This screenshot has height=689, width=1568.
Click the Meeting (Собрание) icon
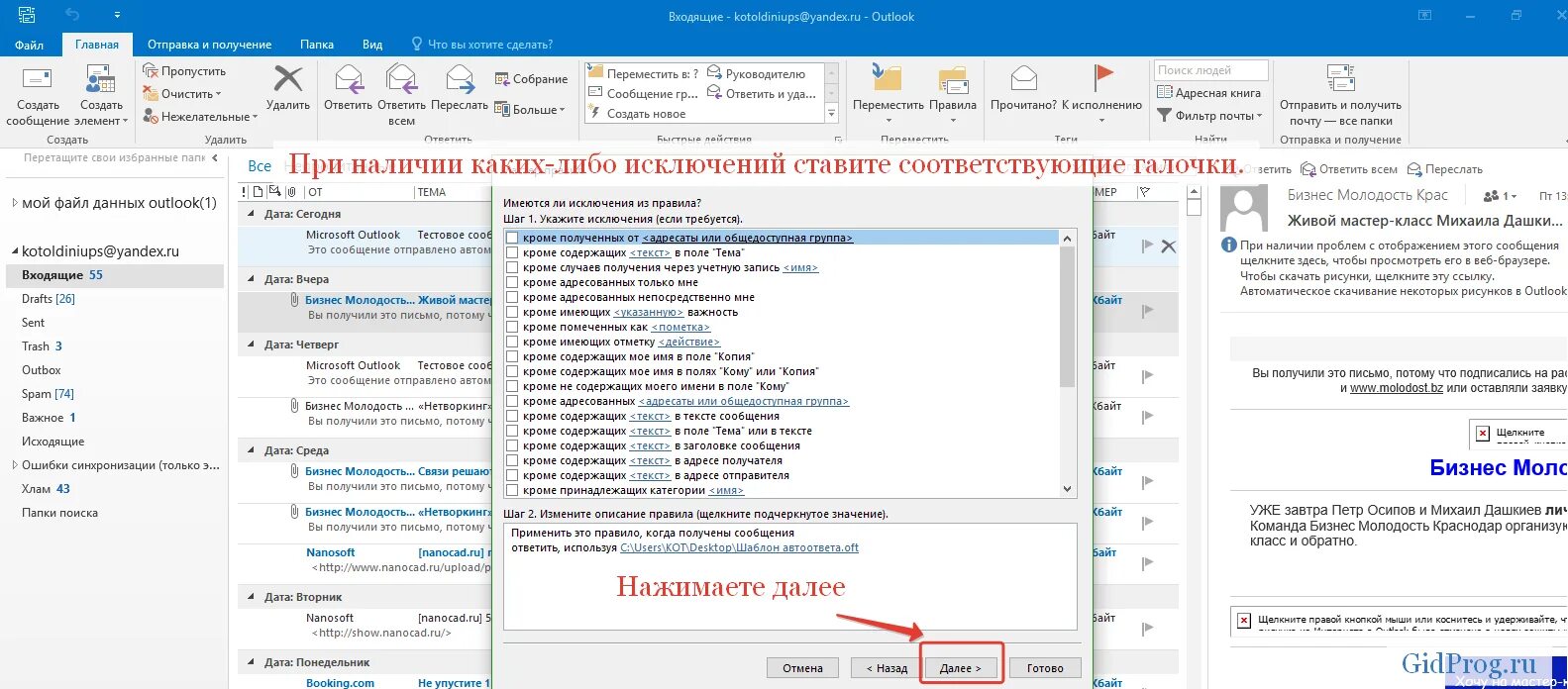[x=501, y=79]
